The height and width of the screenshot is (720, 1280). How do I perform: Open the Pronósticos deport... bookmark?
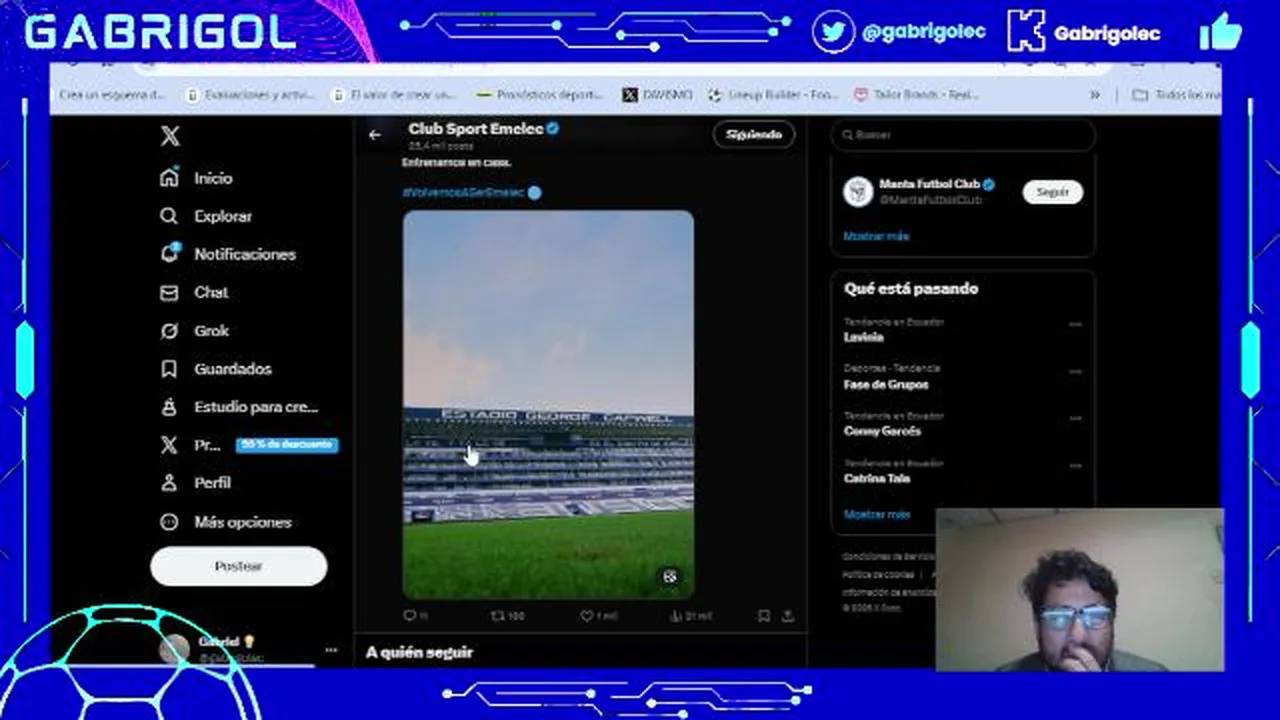(540, 94)
